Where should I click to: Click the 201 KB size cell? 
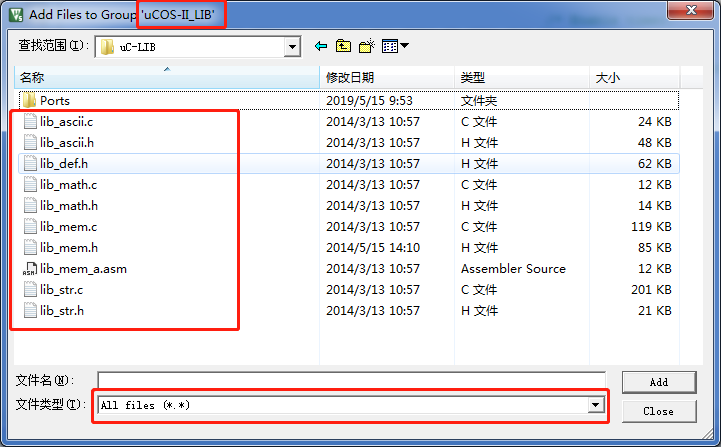point(651,290)
